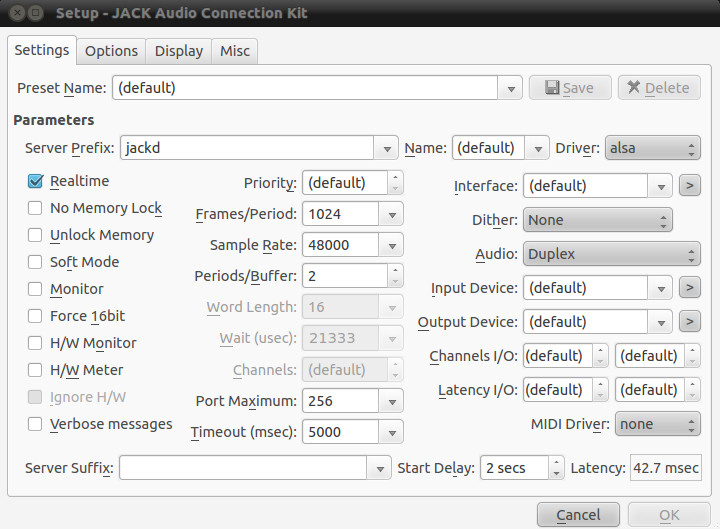Click the Save preset button

pos(570,88)
